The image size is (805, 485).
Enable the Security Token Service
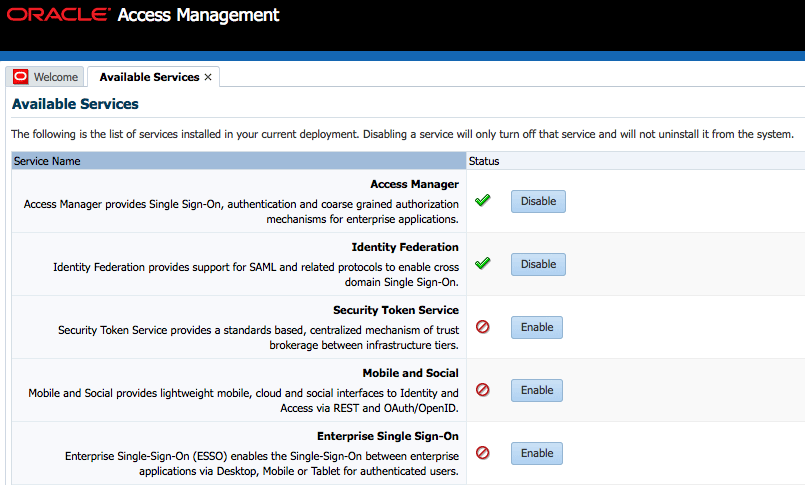click(536, 327)
